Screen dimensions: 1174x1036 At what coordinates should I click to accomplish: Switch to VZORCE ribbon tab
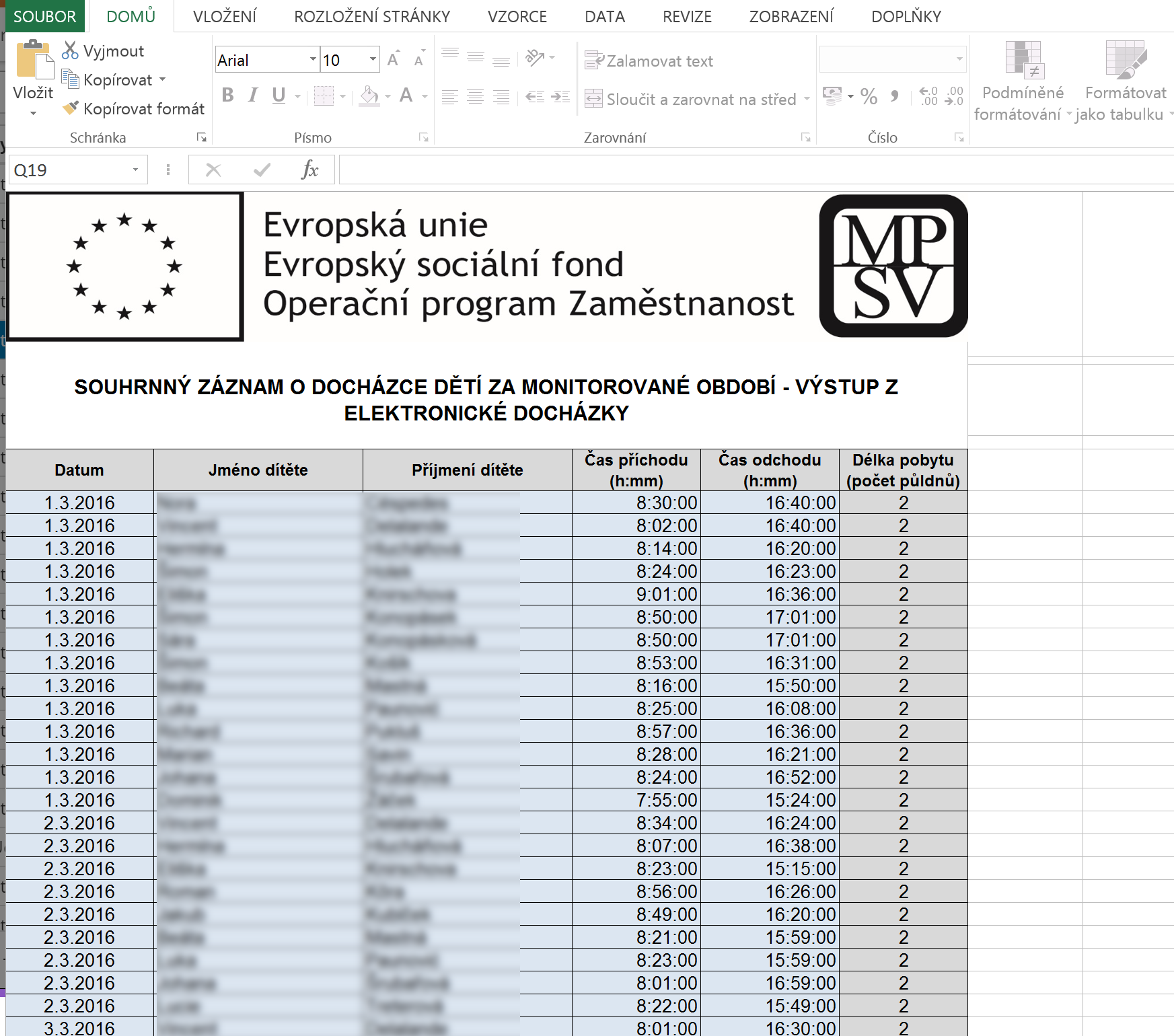tap(517, 17)
